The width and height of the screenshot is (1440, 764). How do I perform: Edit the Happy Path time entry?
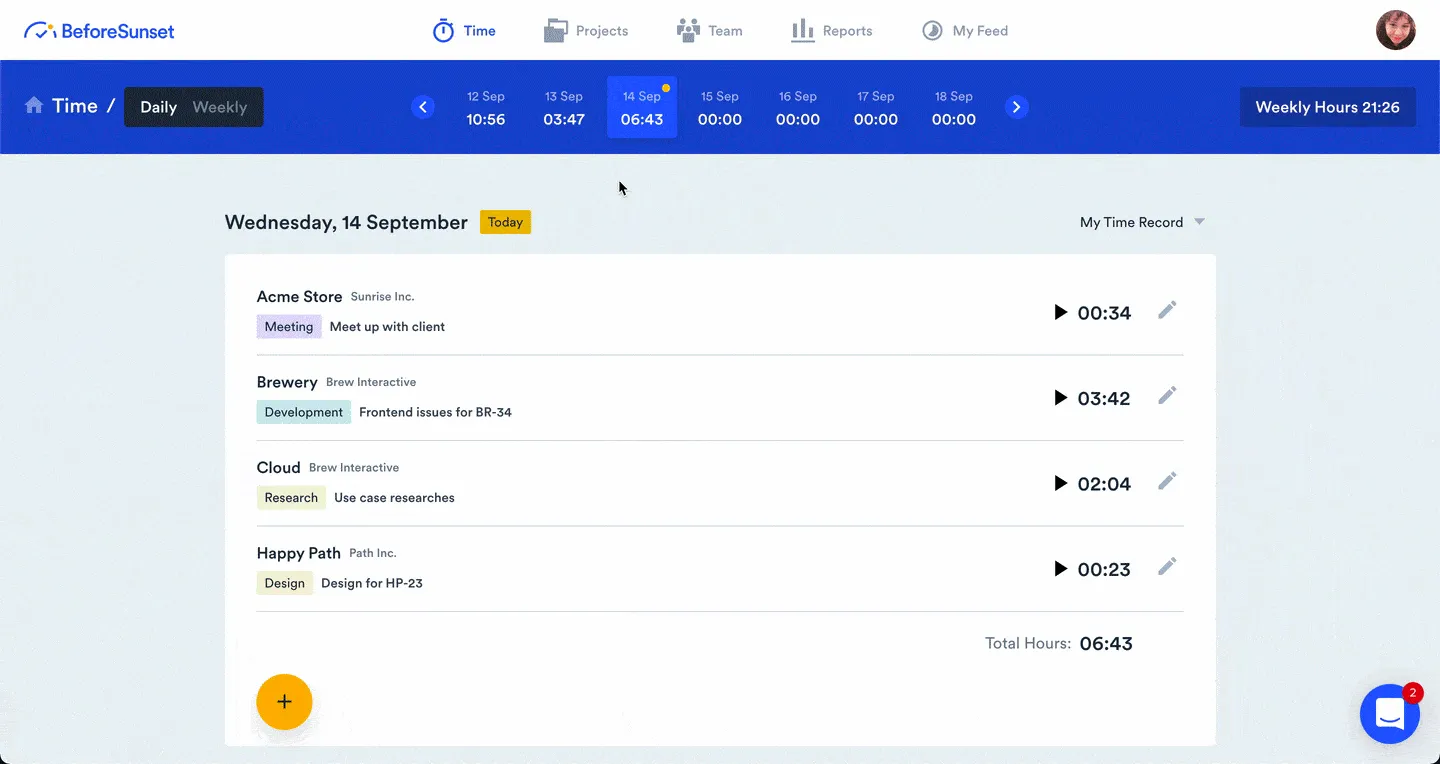pos(1167,567)
